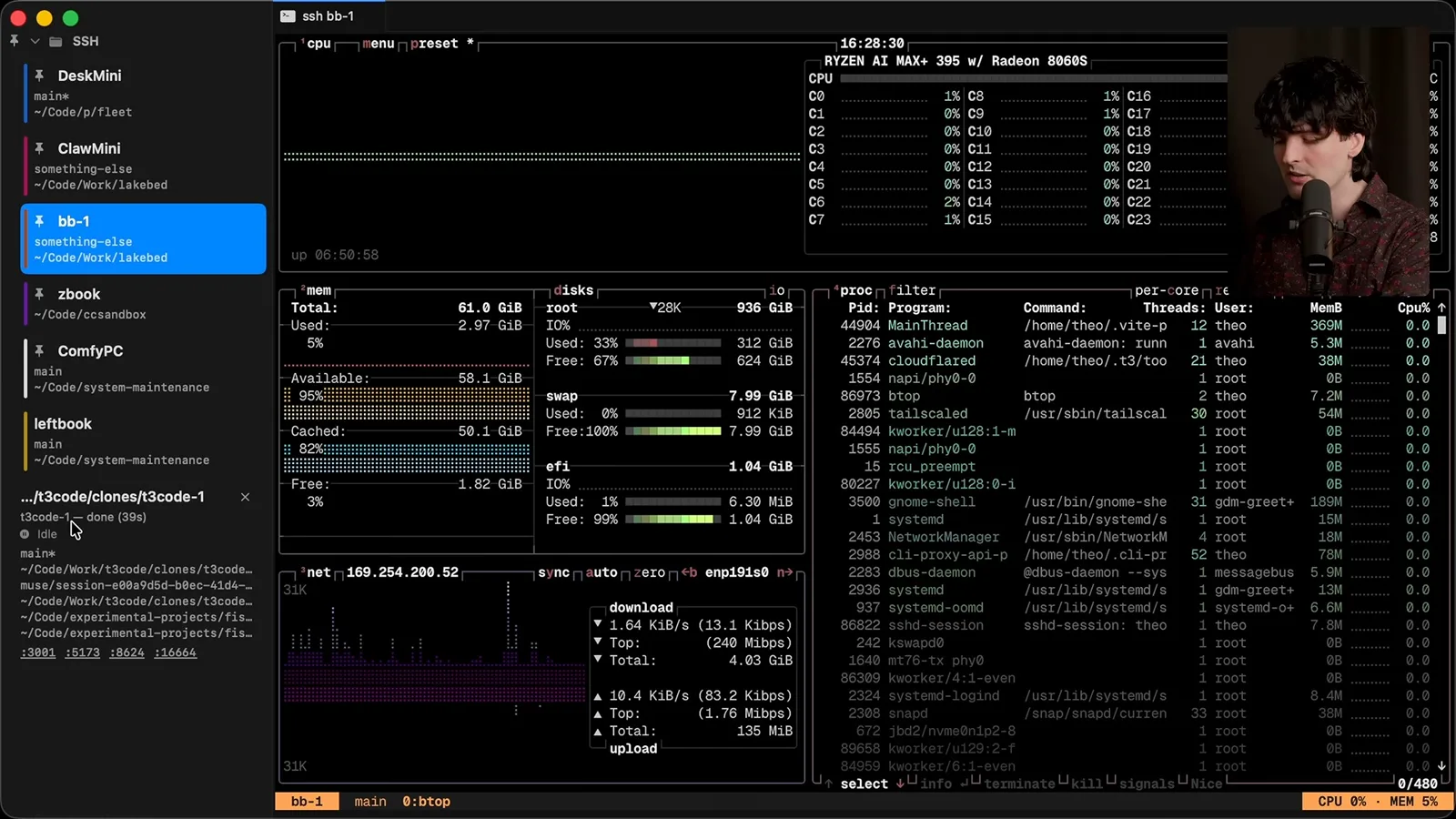Close the t3code-1 workspace with X
The width and height of the screenshot is (1456, 819).
(x=245, y=497)
